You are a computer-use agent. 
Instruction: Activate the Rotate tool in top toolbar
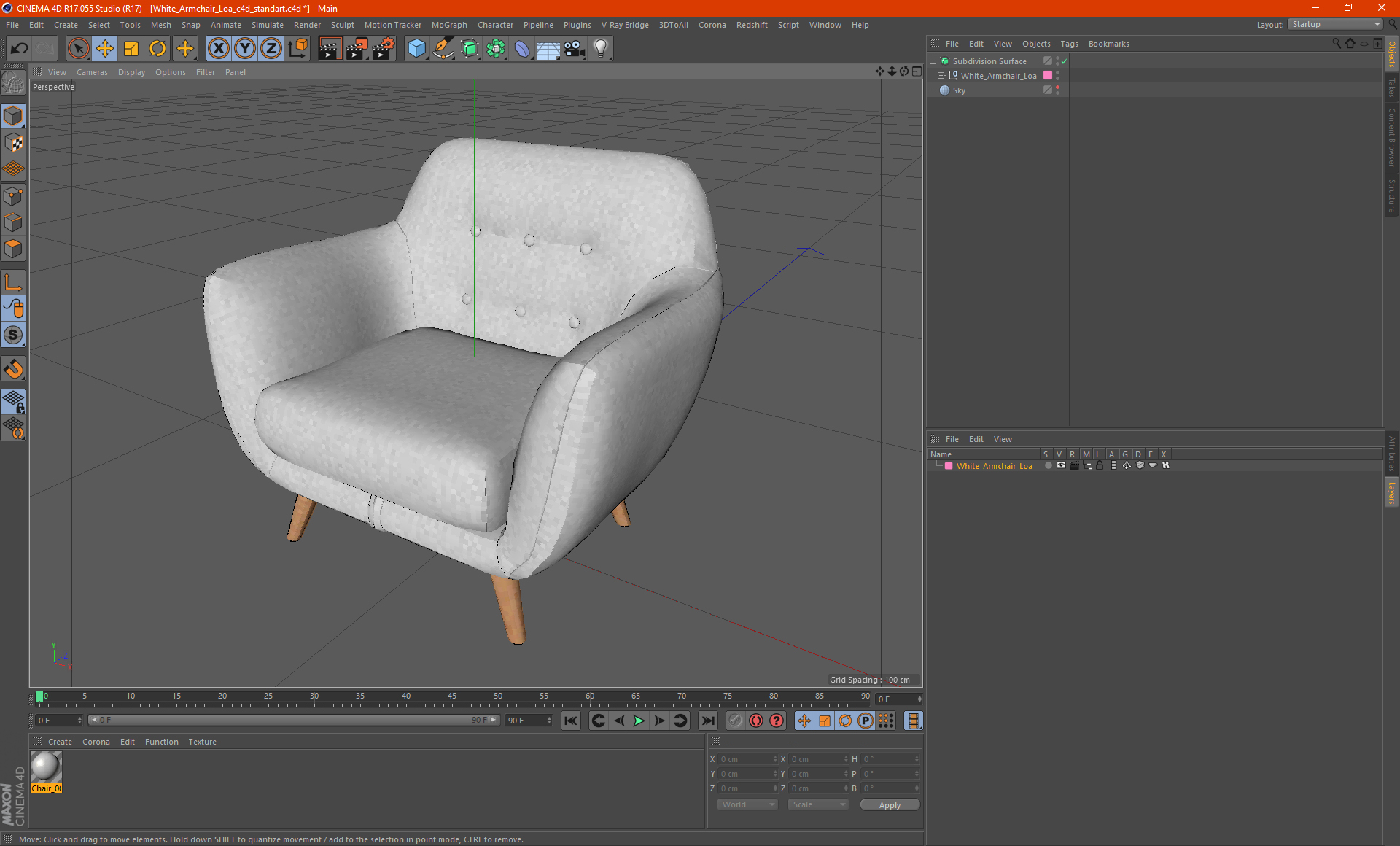[x=157, y=49]
